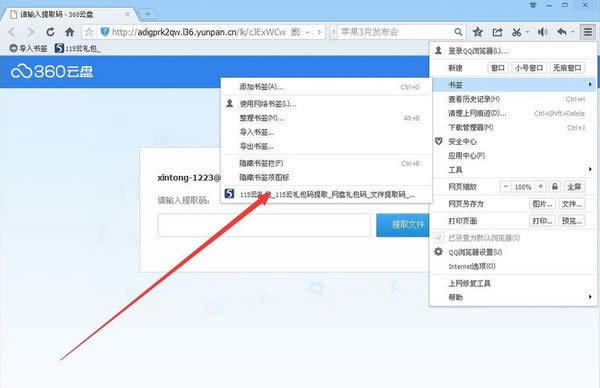Click the browser back arrow

tap(12, 32)
